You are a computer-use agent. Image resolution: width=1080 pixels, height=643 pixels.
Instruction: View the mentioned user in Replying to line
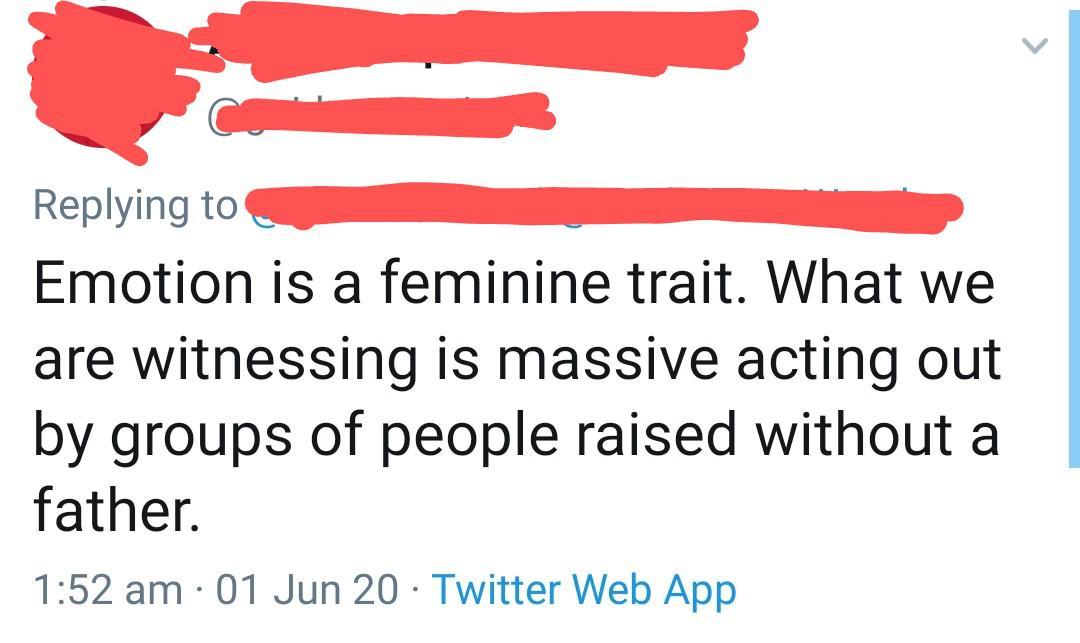coord(600,207)
